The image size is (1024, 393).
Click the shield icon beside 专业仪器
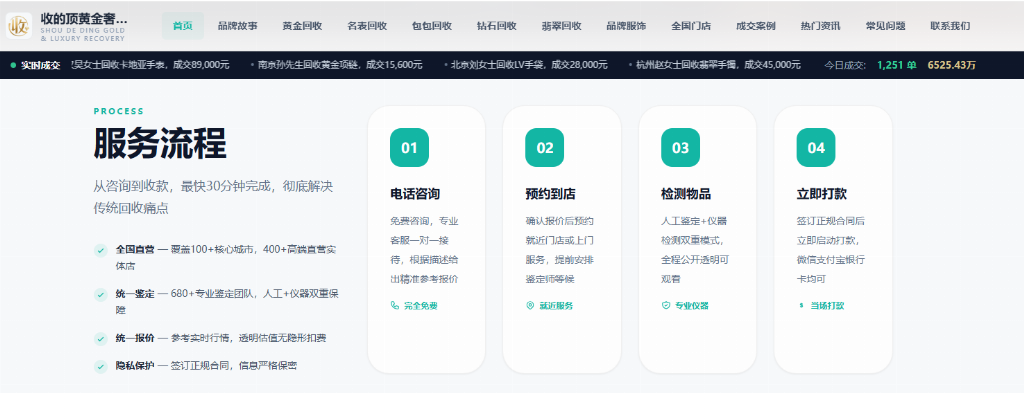point(665,306)
